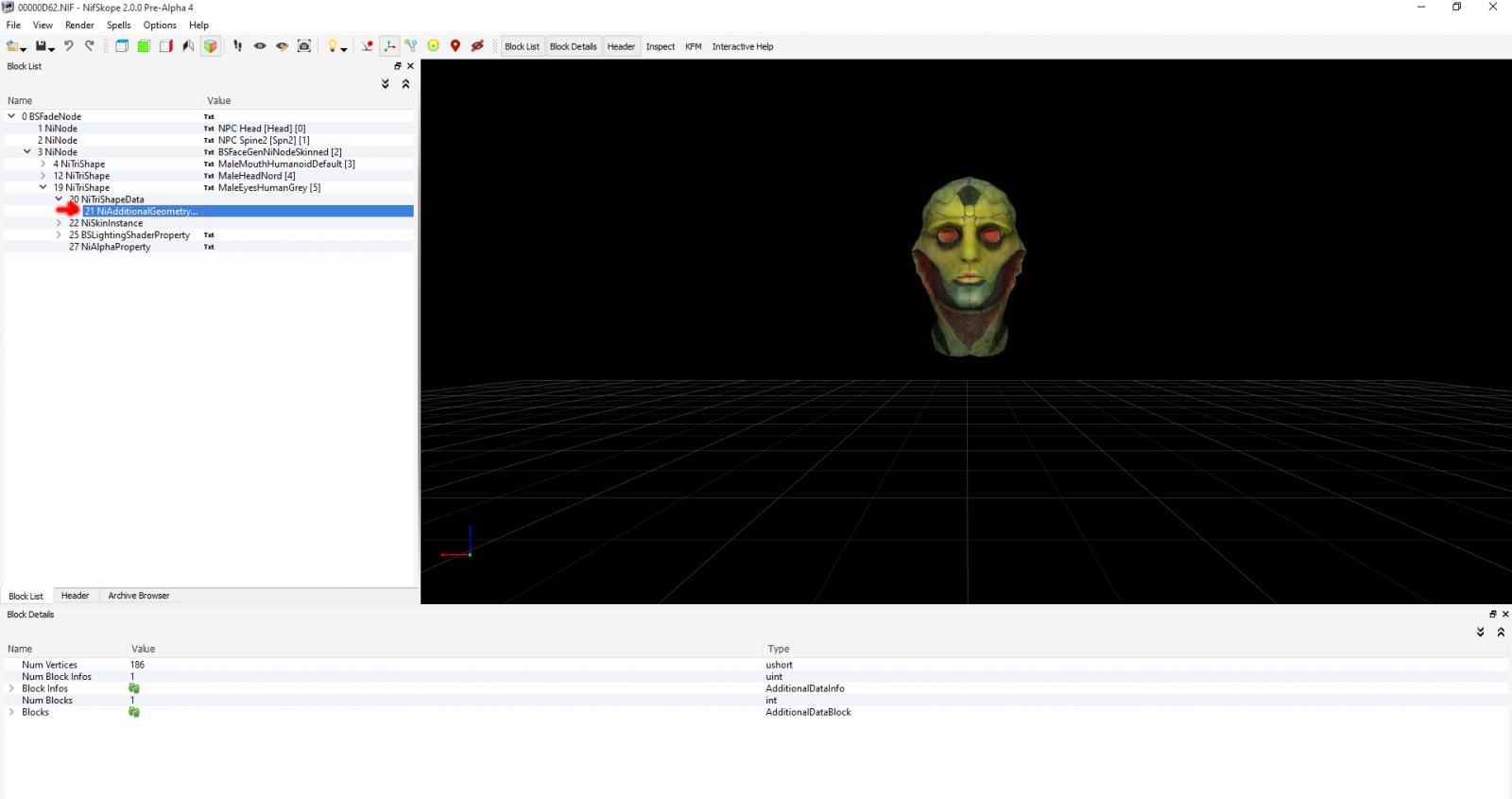Image resolution: width=1512 pixels, height=799 pixels.
Task: Toggle the light bulb lighting icon
Action: pos(333,46)
